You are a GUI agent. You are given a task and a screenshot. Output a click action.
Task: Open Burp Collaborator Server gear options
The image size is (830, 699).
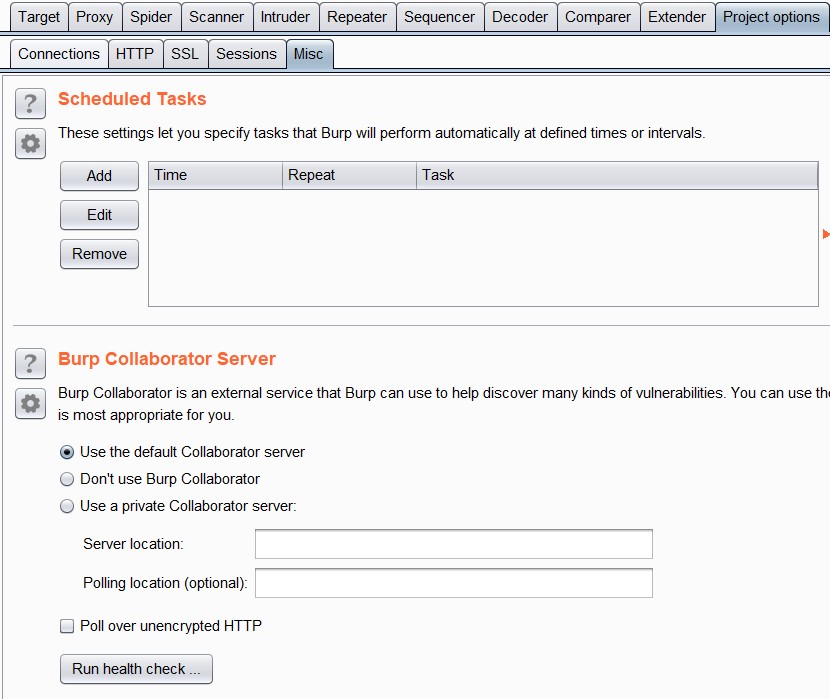tap(30, 404)
